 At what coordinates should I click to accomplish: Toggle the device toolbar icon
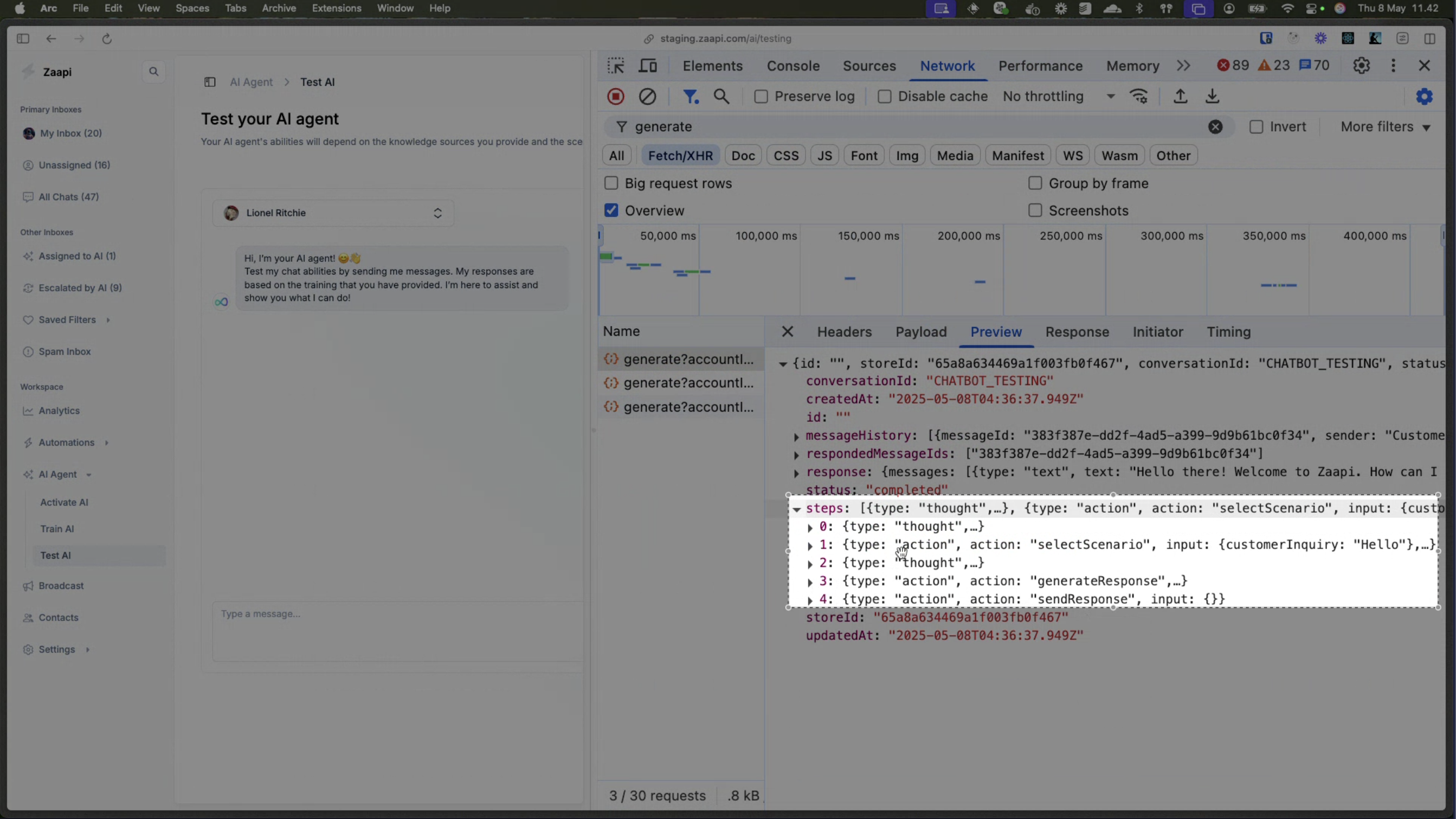648,66
